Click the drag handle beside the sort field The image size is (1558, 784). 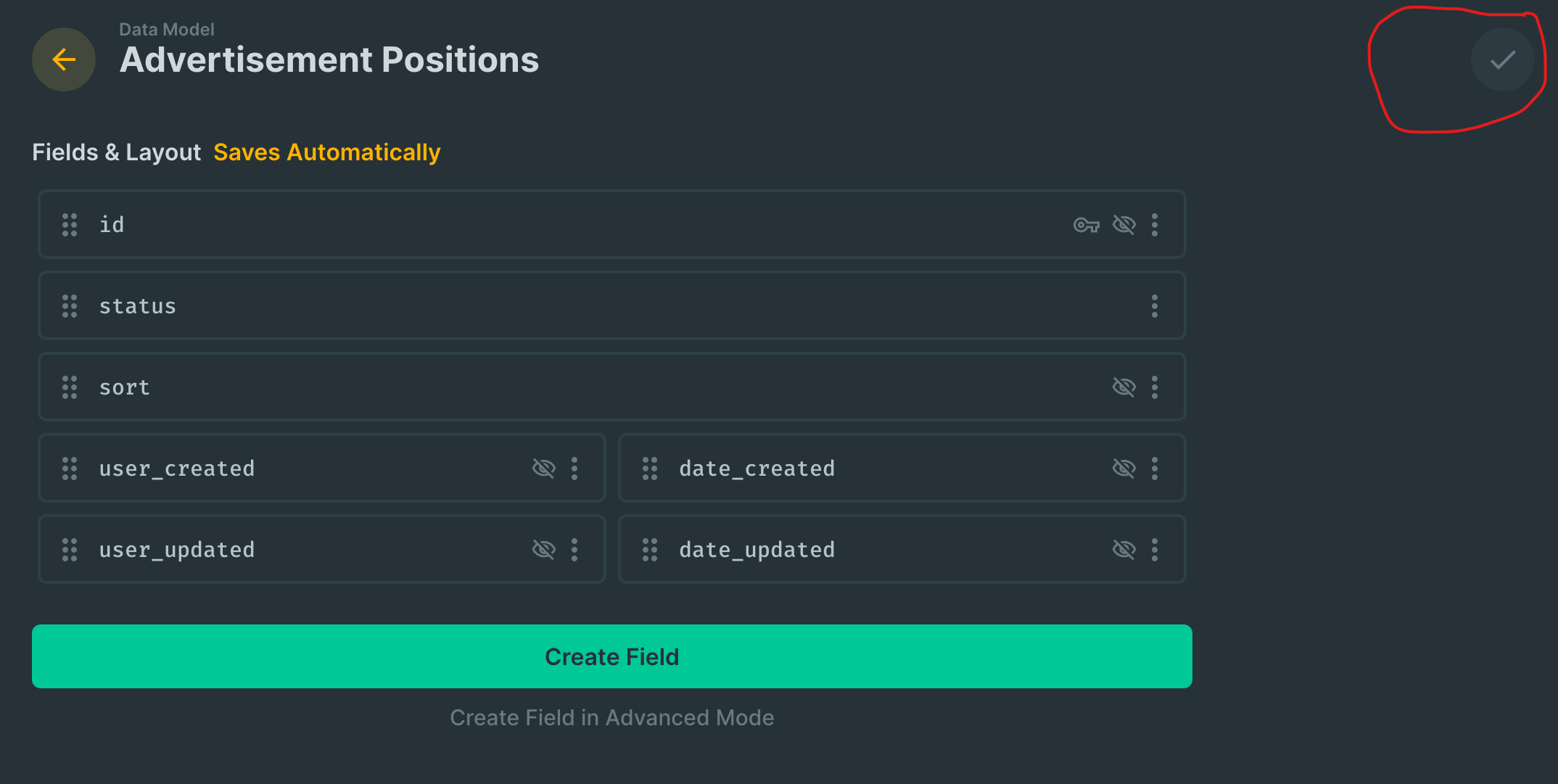(70, 387)
